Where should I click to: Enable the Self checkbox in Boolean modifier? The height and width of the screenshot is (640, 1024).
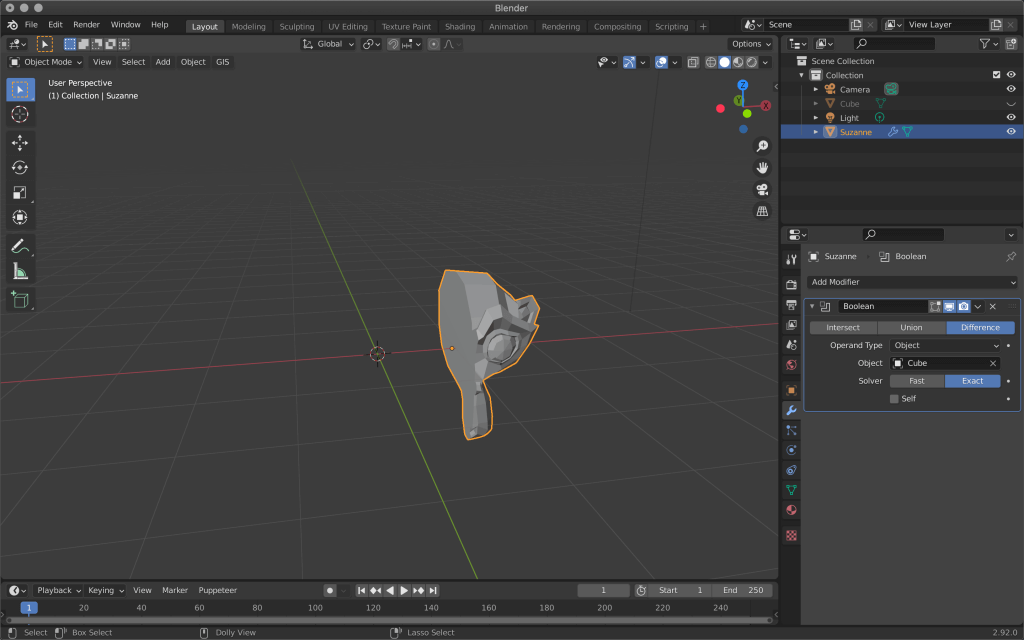[894, 398]
